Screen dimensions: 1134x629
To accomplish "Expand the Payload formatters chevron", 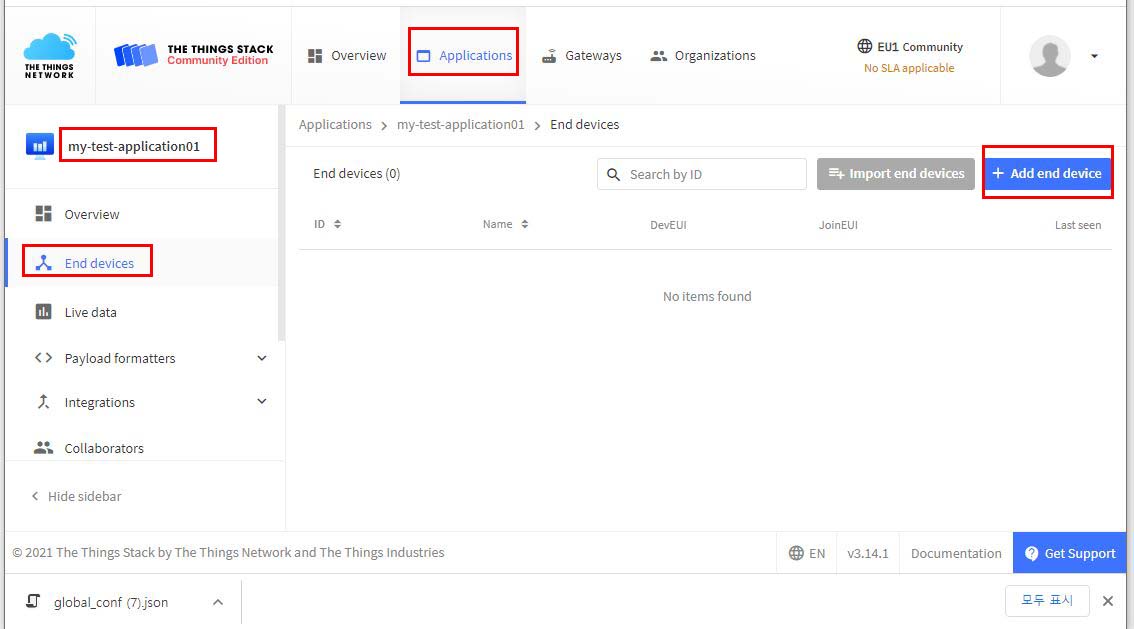I will [x=262, y=358].
